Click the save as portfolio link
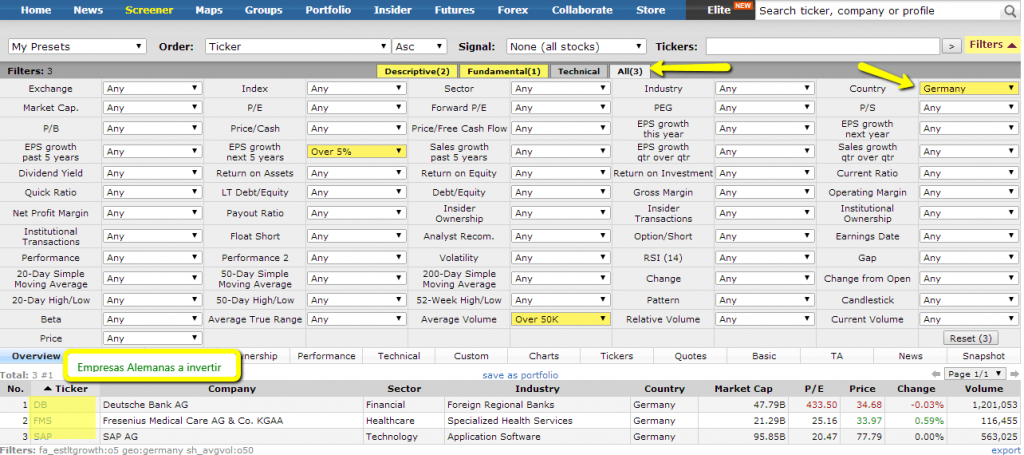 tap(520, 375)
